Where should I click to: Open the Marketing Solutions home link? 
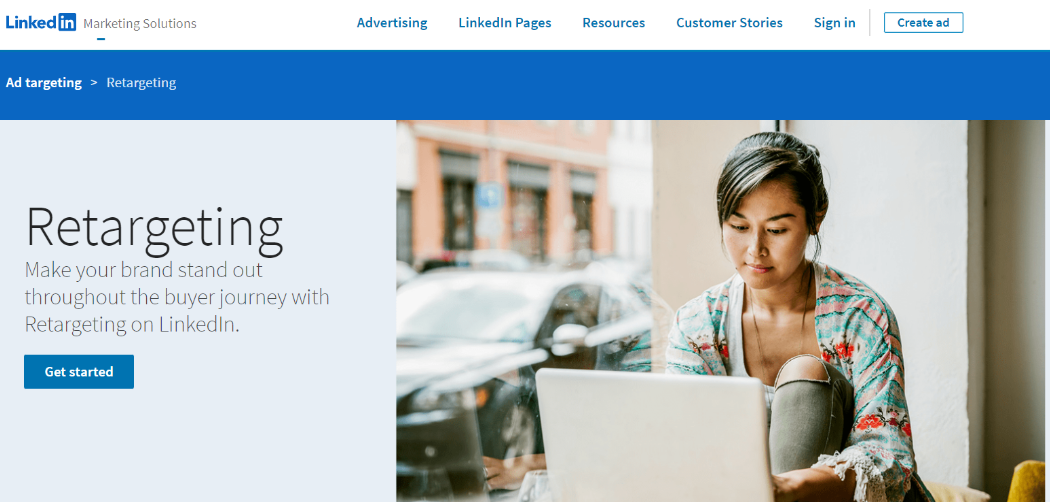140,23
